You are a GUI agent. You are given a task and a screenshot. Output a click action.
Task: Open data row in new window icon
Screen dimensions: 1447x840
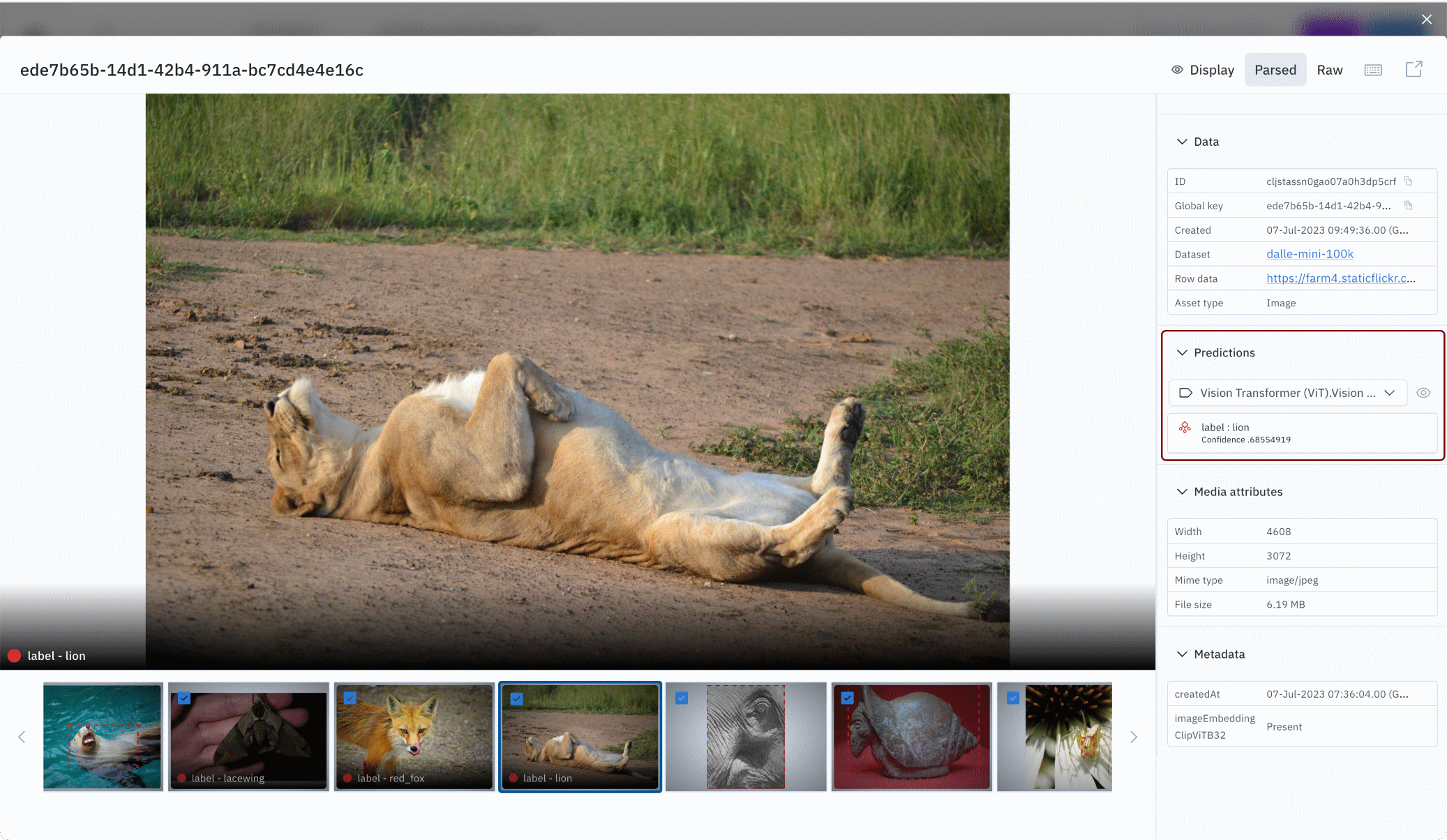pyautogui.click(x=1414, y=69)
